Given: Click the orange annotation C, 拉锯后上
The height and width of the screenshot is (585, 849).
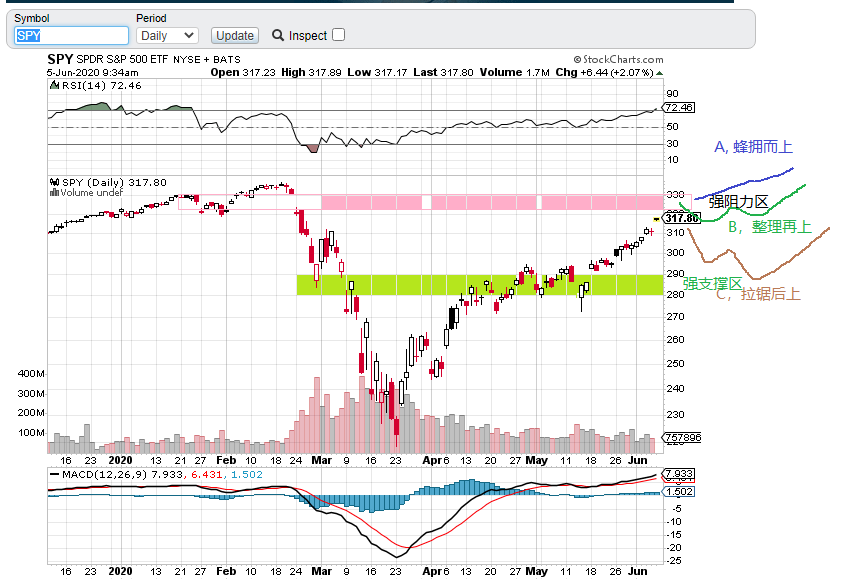Looking at the screenshot, I should (x=758, y=294).
